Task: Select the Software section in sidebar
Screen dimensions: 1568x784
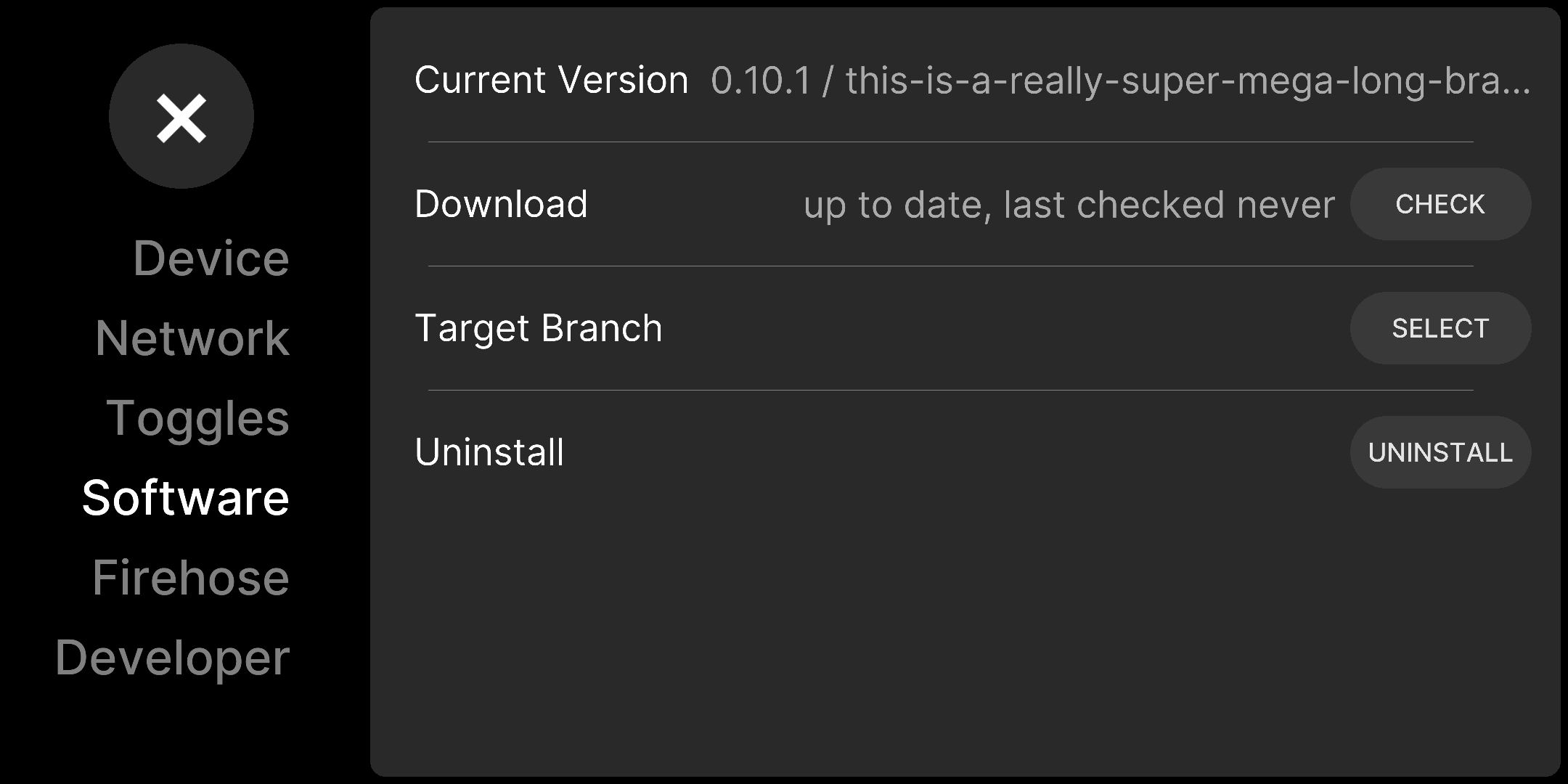Action: pos(186,498)
